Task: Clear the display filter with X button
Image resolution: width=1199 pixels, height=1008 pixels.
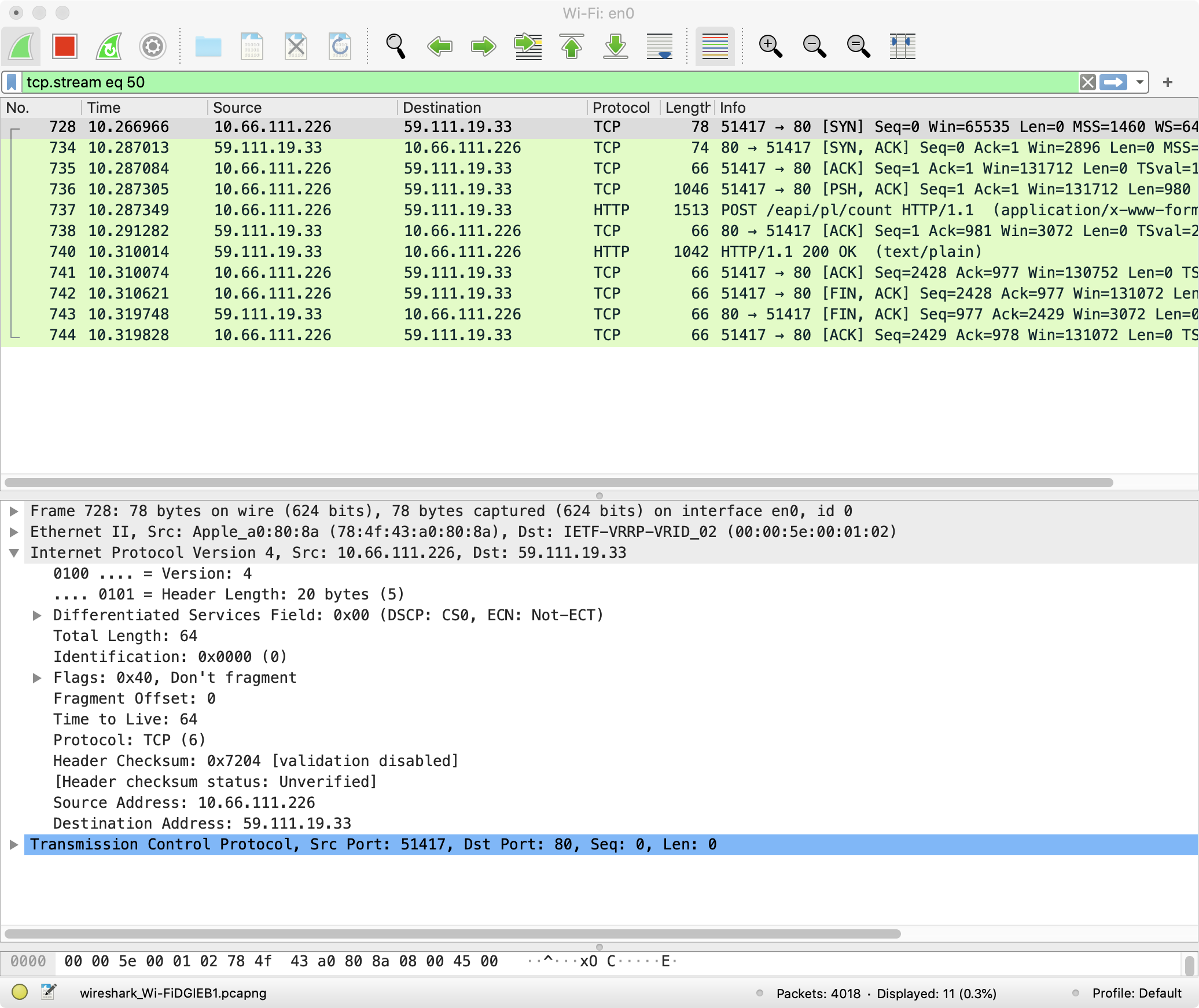Action: click(x=1087, y=82)
